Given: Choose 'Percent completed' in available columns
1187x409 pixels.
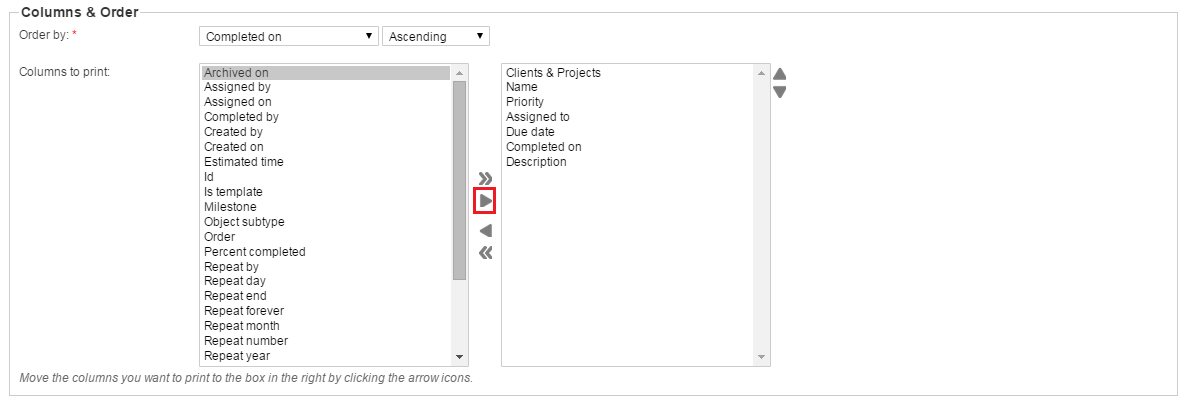Looking at the screenshot, I should (x=255, y=252).
